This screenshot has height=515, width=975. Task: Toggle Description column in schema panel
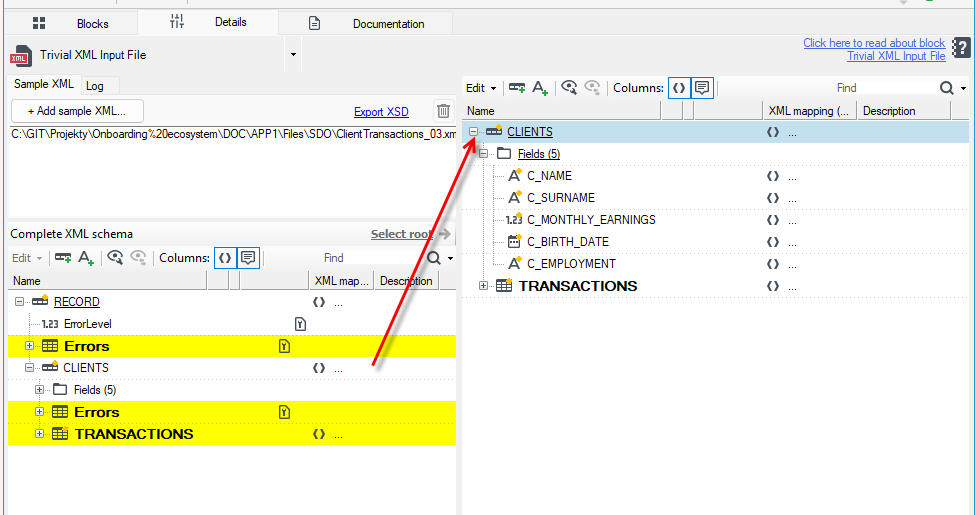click(248, 258)
